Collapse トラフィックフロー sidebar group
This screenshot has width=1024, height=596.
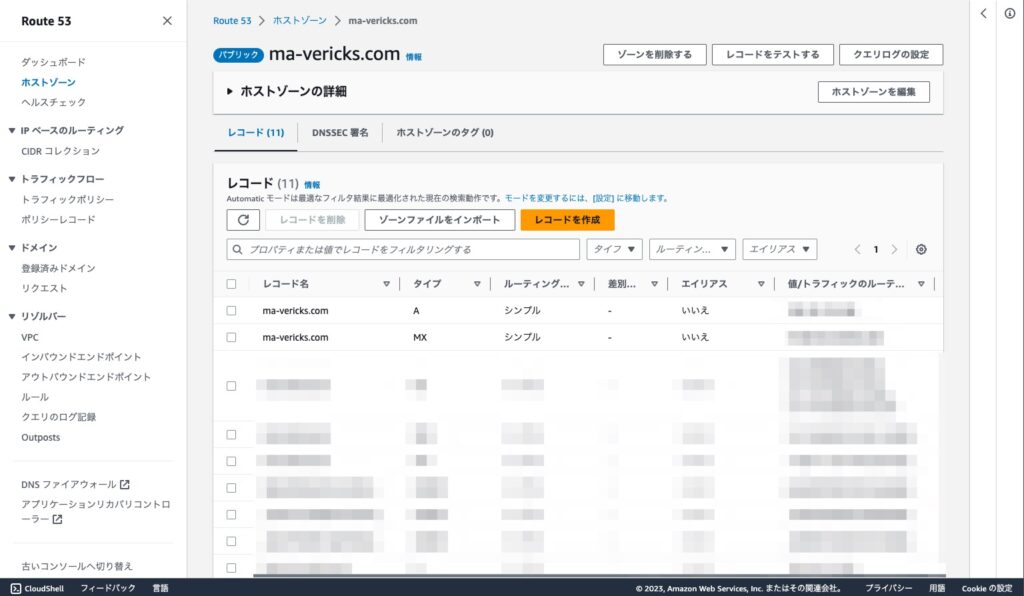[x=11, y=179]
